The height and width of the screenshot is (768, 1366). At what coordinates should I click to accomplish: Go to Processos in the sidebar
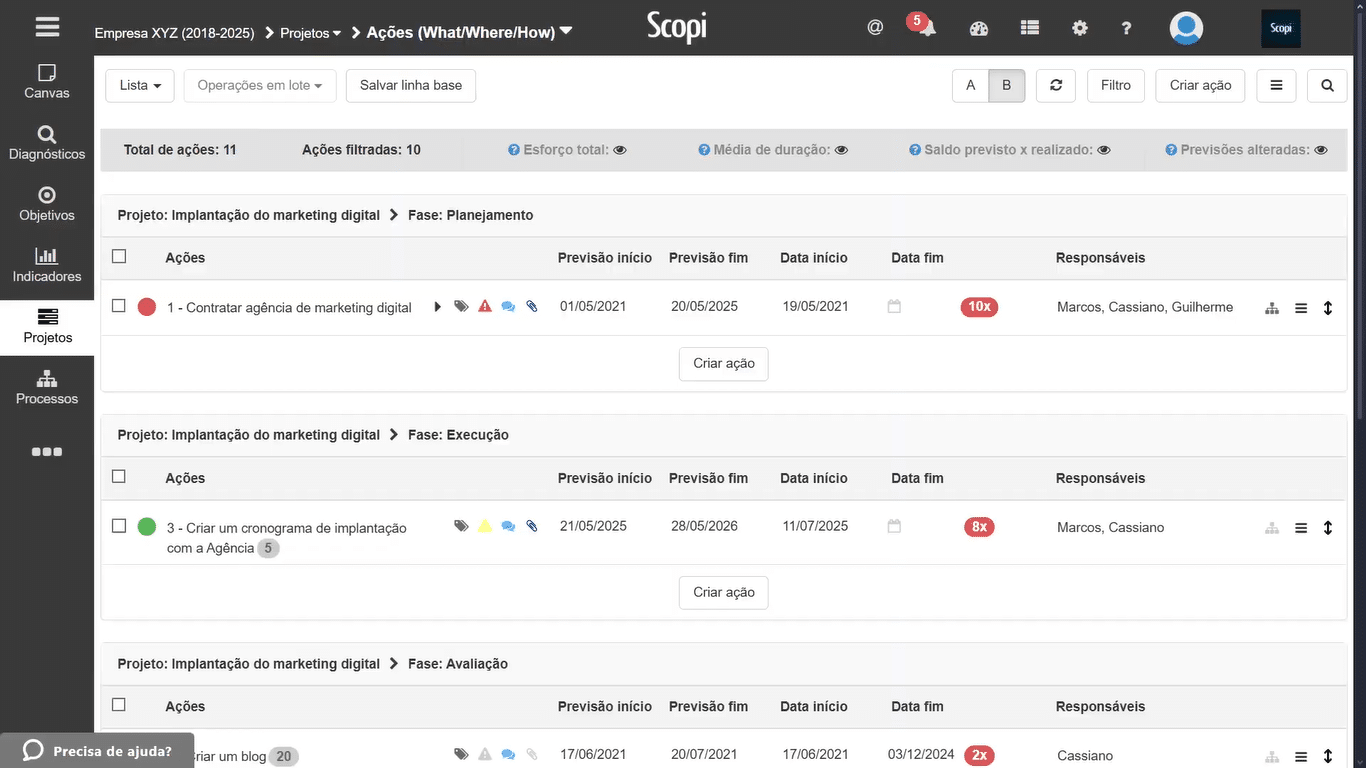pos(47,387)
